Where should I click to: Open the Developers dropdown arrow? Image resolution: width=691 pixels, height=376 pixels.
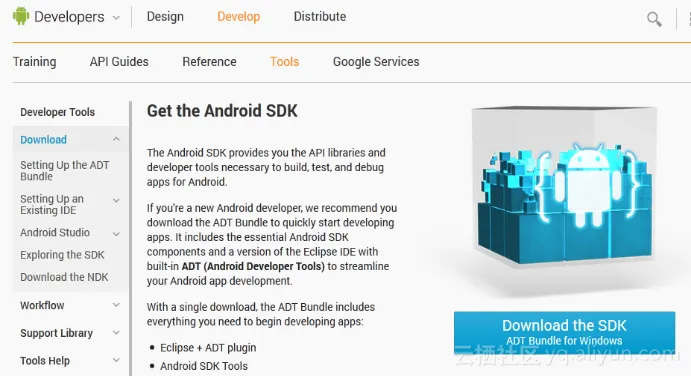[x=116, y=18]
